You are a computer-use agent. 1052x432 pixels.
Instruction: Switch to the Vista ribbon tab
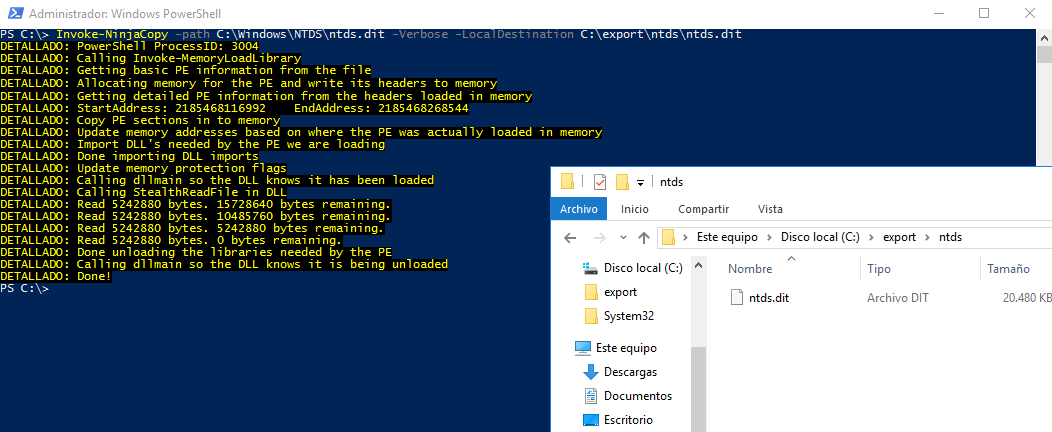coord(770,209)
